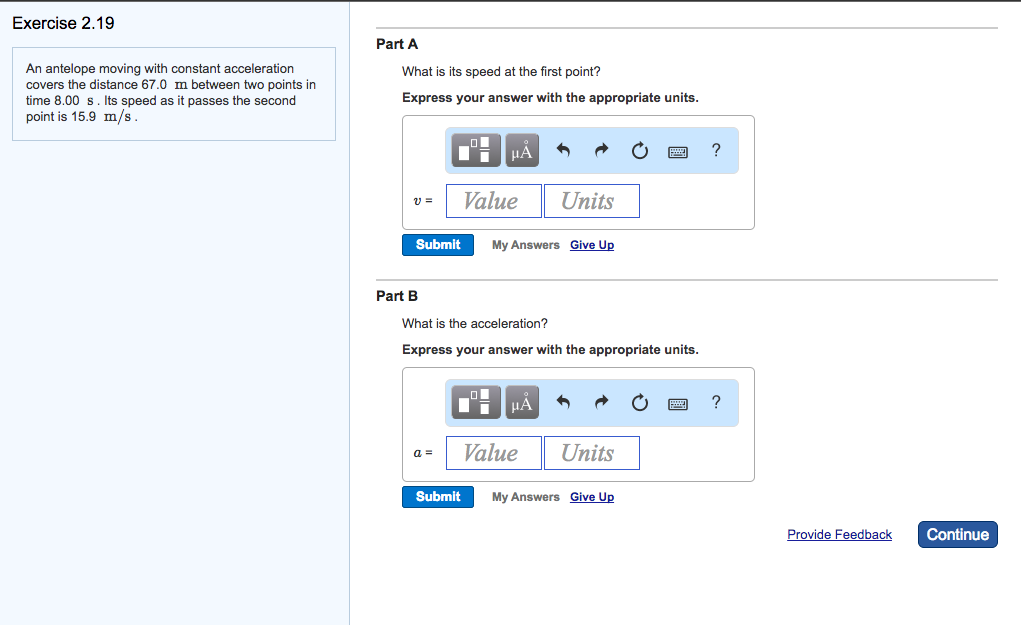
Task: Submit the Part A answer
Action: tap(438, 245)
